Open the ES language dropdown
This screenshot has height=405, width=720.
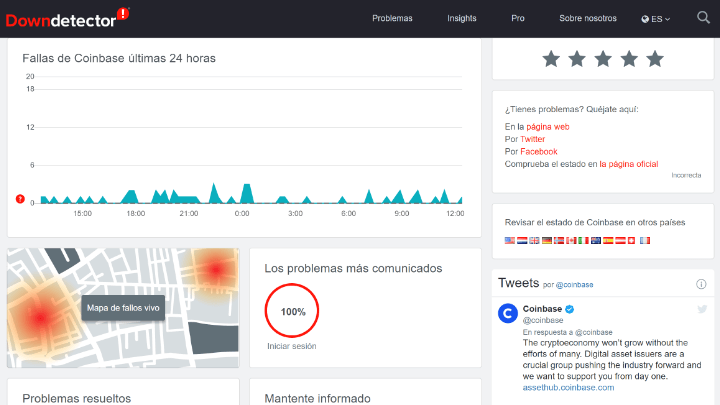(656, 19)
